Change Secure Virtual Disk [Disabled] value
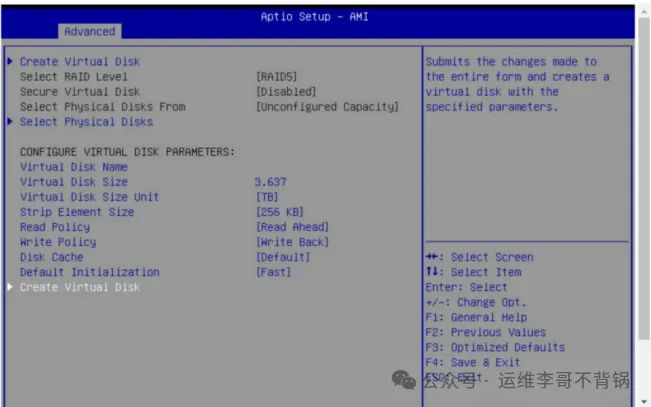This screenshot has width=651, height=407. coord(286,92)
